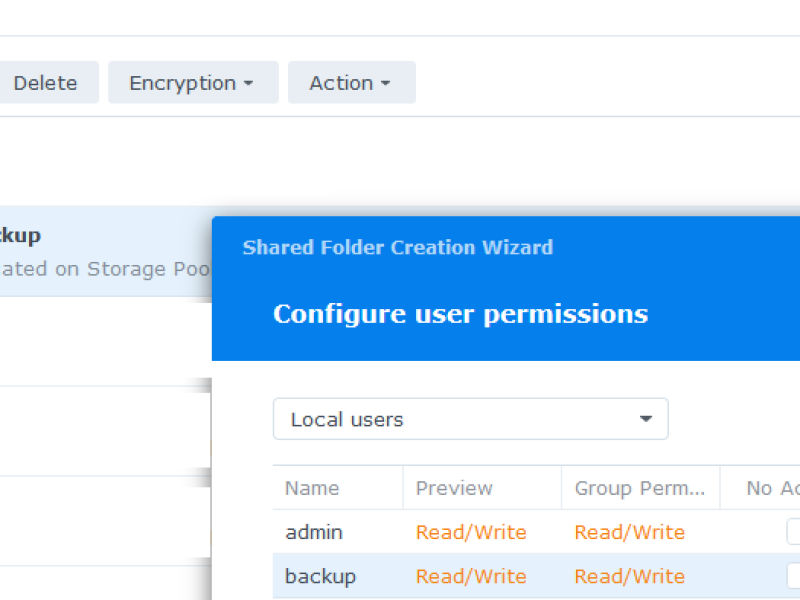The image size is (800, 600).
Task: Click the Preview column header
Action: coord(482,488)
